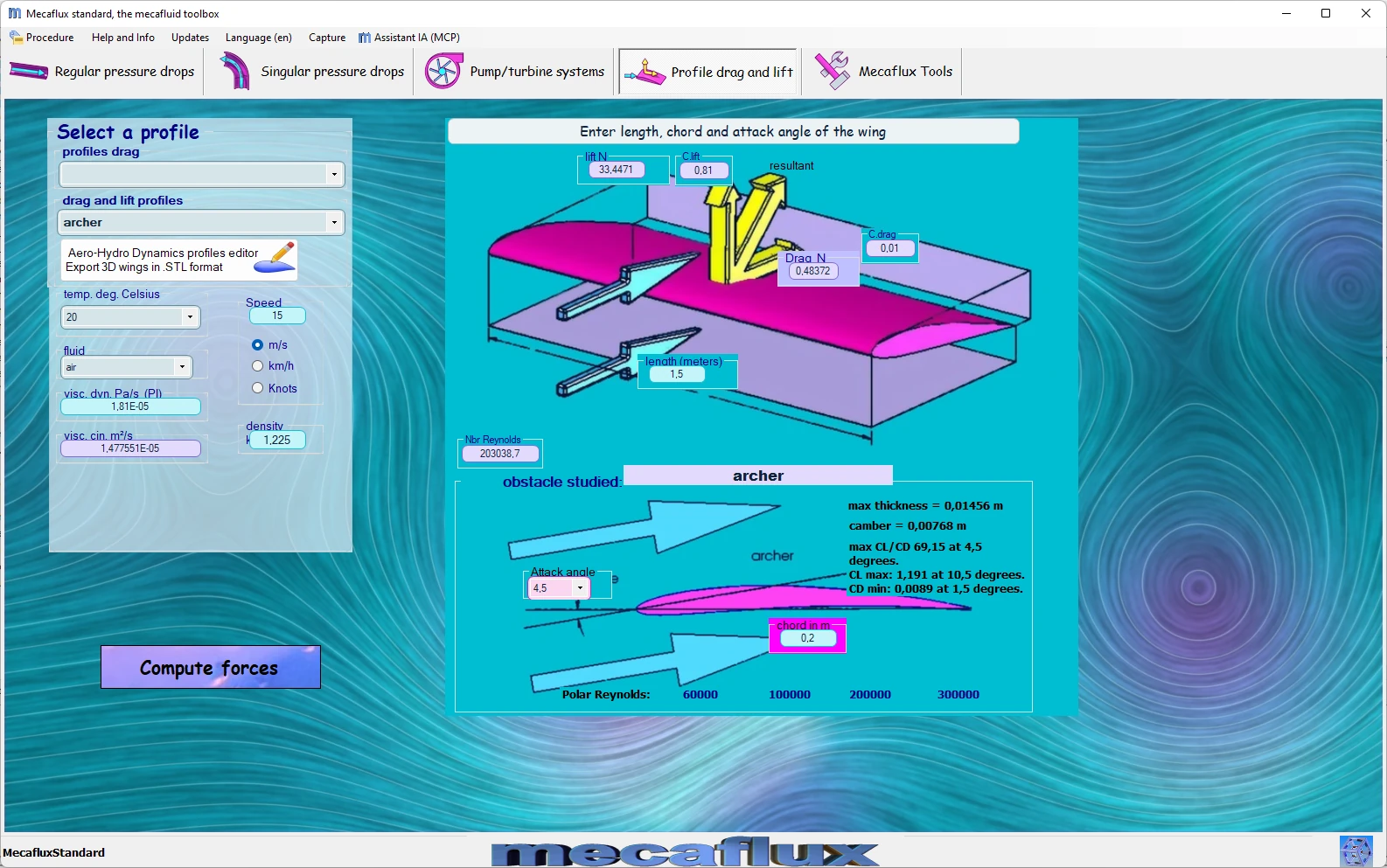This screenshot has width=1387, height=868.
Task: Select Profile drag and lift wing icon
Action: [x=645, y=72]
